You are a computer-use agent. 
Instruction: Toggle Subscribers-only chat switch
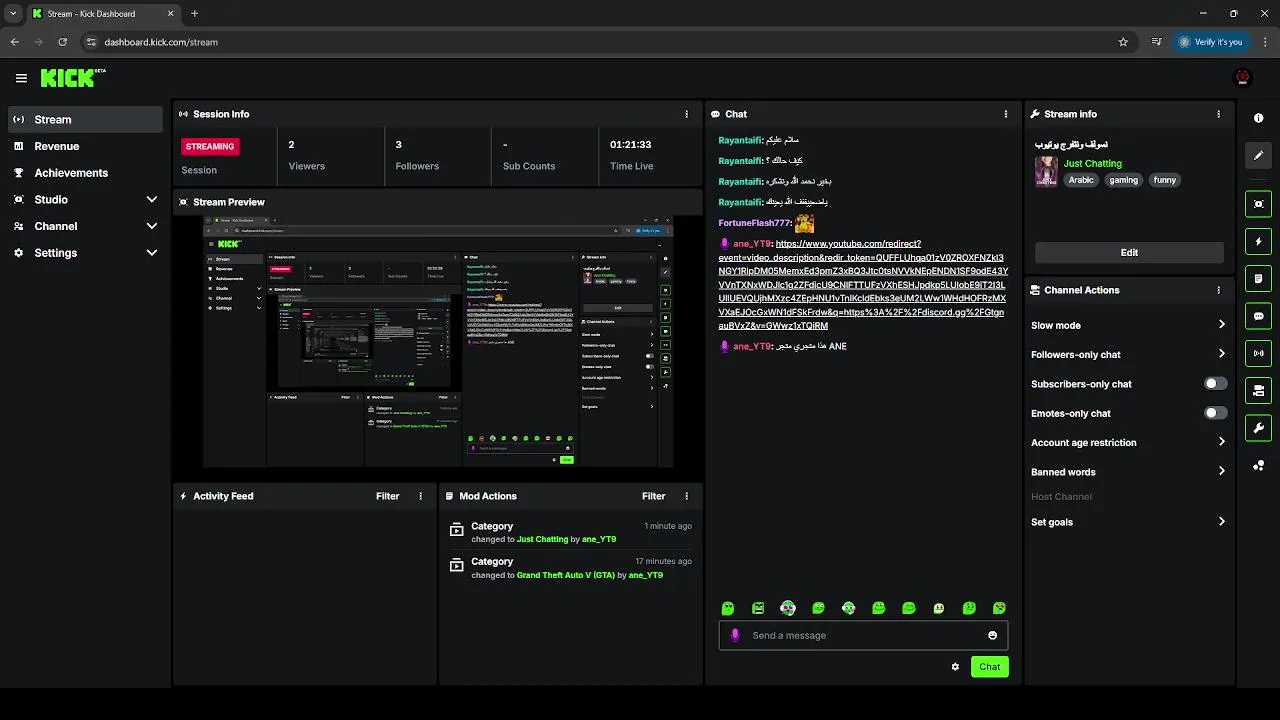[1215, 384]
